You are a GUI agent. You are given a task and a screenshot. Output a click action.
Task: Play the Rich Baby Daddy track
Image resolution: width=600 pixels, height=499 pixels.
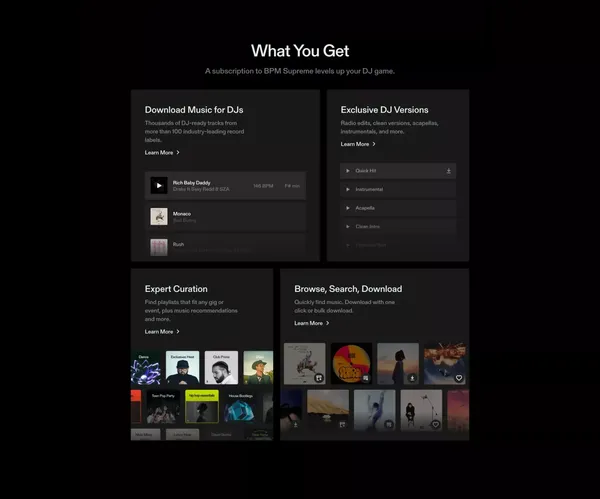click(159, 186)
